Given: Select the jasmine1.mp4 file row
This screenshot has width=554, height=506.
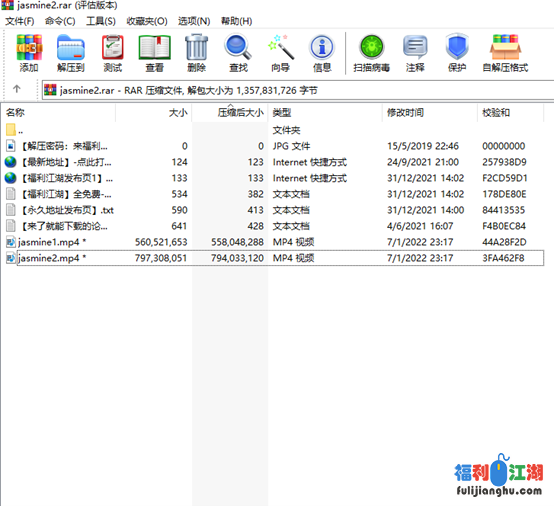Looking at the screenshot, I should pyautogui.click(x=274, y=242).
